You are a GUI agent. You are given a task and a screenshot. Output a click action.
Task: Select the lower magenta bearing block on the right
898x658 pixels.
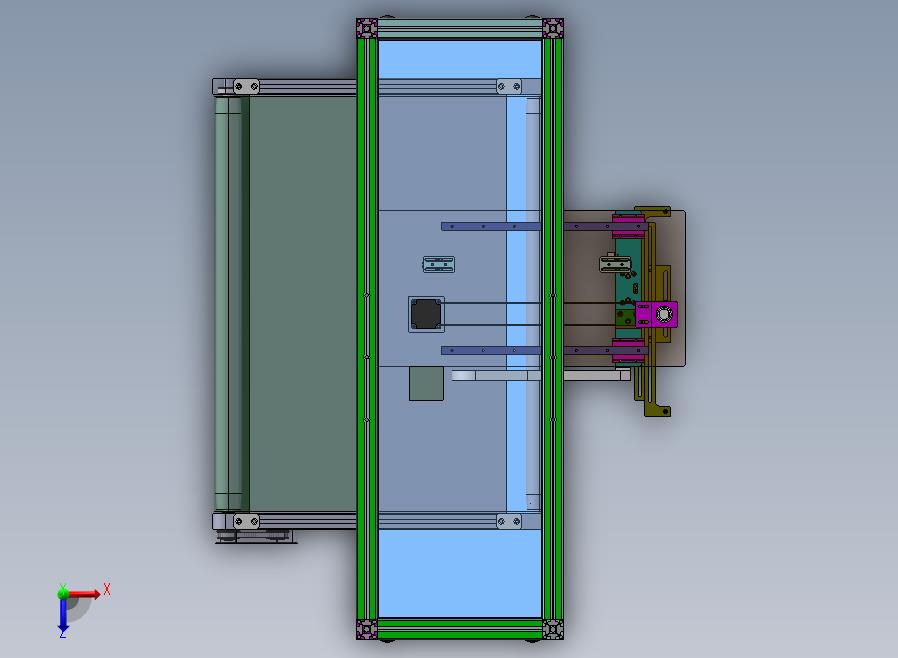pos(628,350)
